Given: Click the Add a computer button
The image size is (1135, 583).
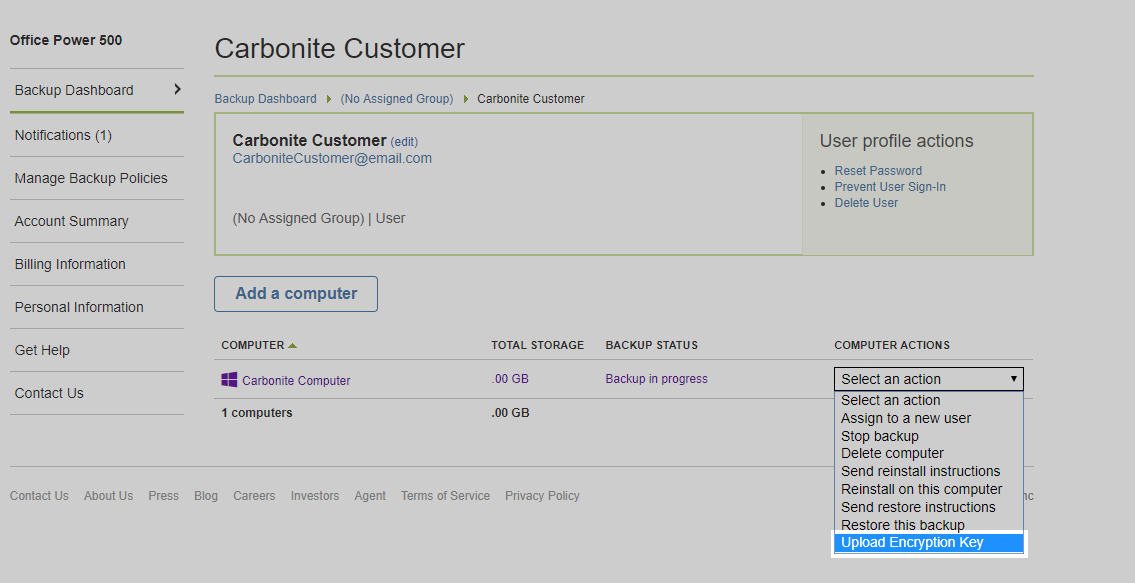Looking at the screenshot, I should pos(296,294).
